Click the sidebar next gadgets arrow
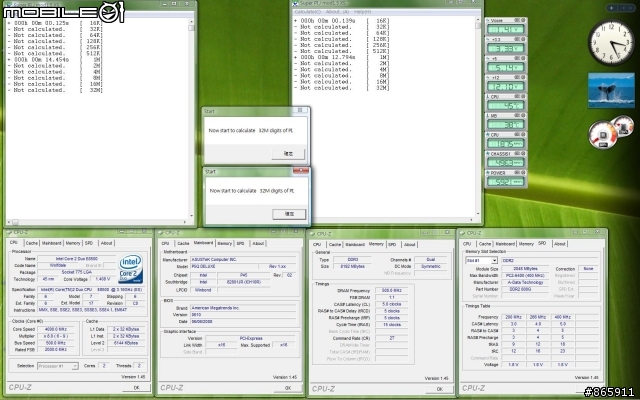The image size is (640, 400). tap(630, 8)
